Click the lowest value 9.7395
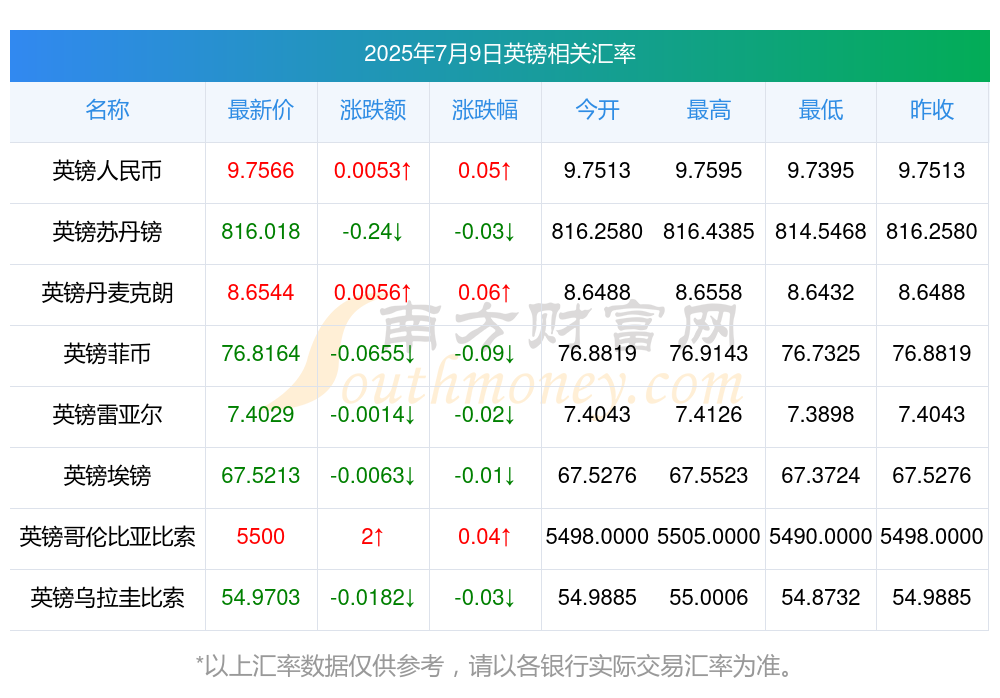Screen dimensions: 1000x698 coord(821,171)
